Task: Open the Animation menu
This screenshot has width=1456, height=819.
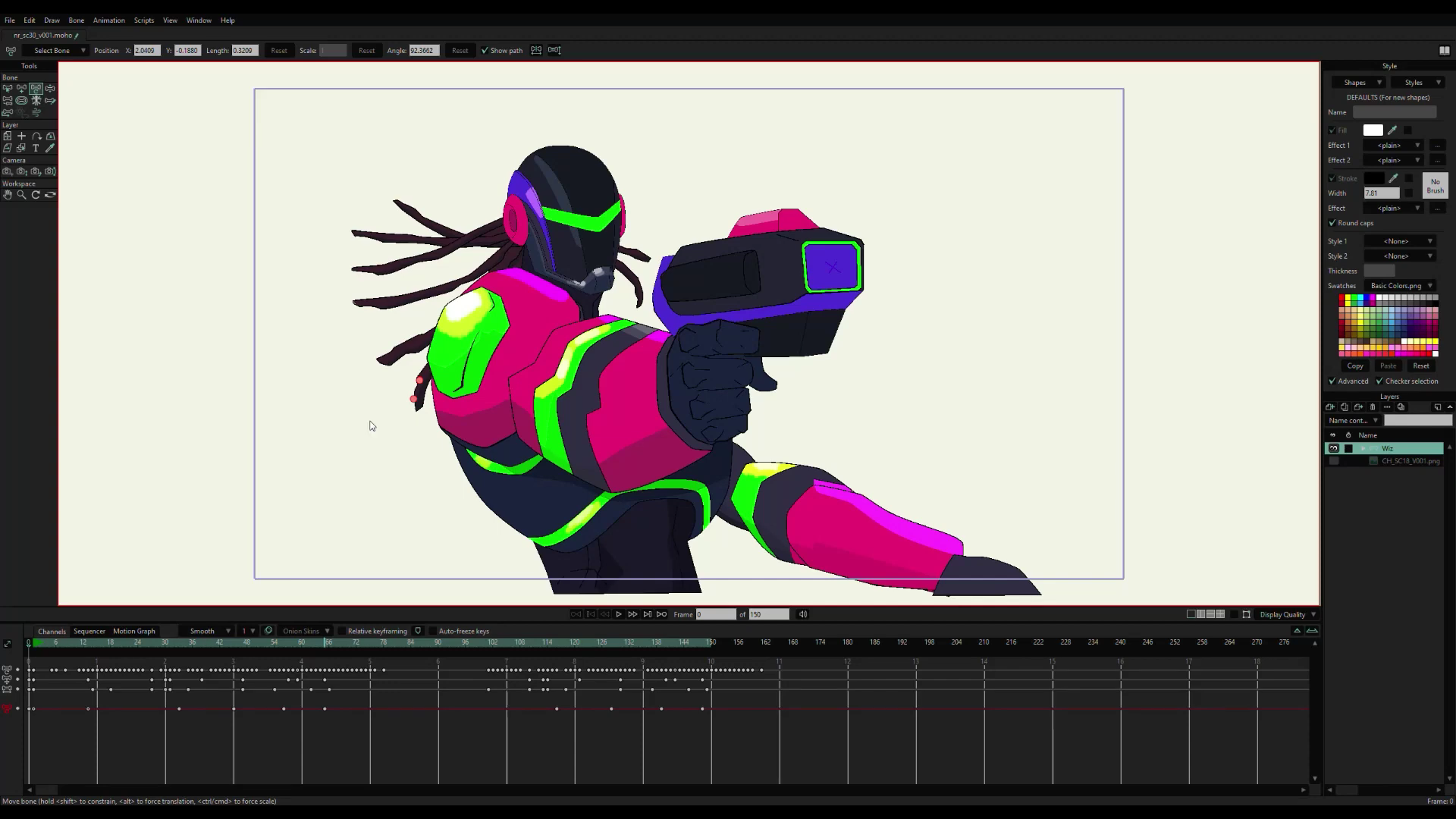Action: [108, 20]
